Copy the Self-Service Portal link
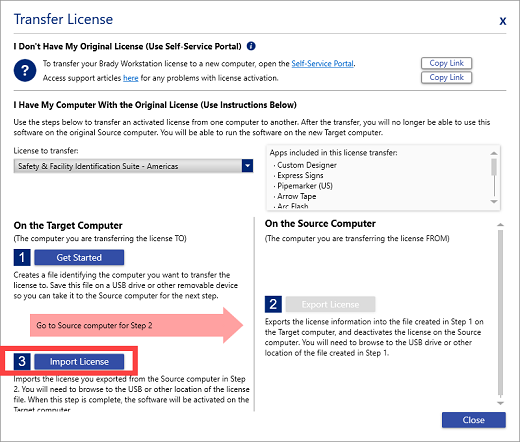Image resolution: width=520 pixels, height=442 pixels. (x=446, y=63)
